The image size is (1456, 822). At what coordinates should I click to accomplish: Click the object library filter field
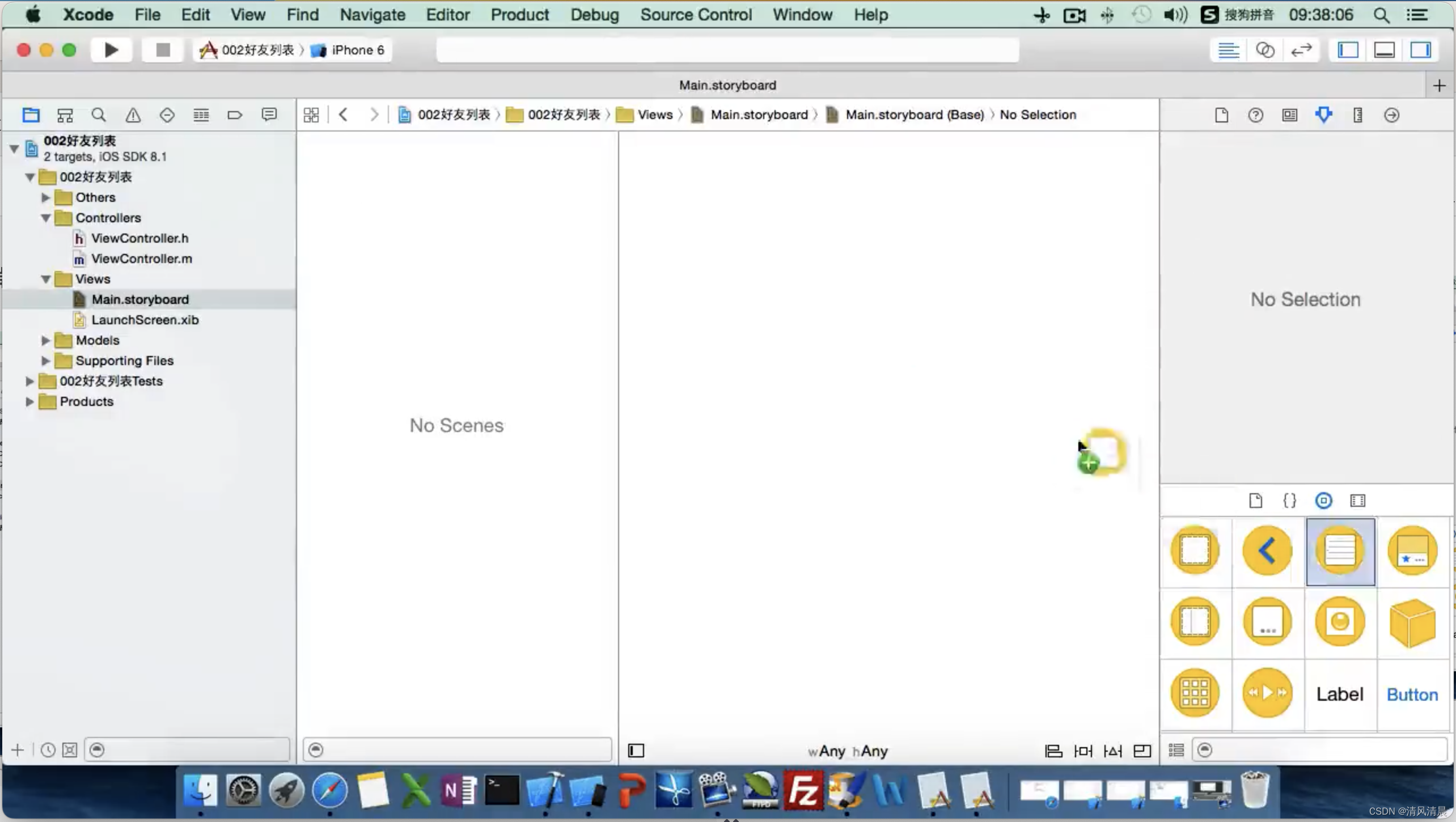[1320, 750]
